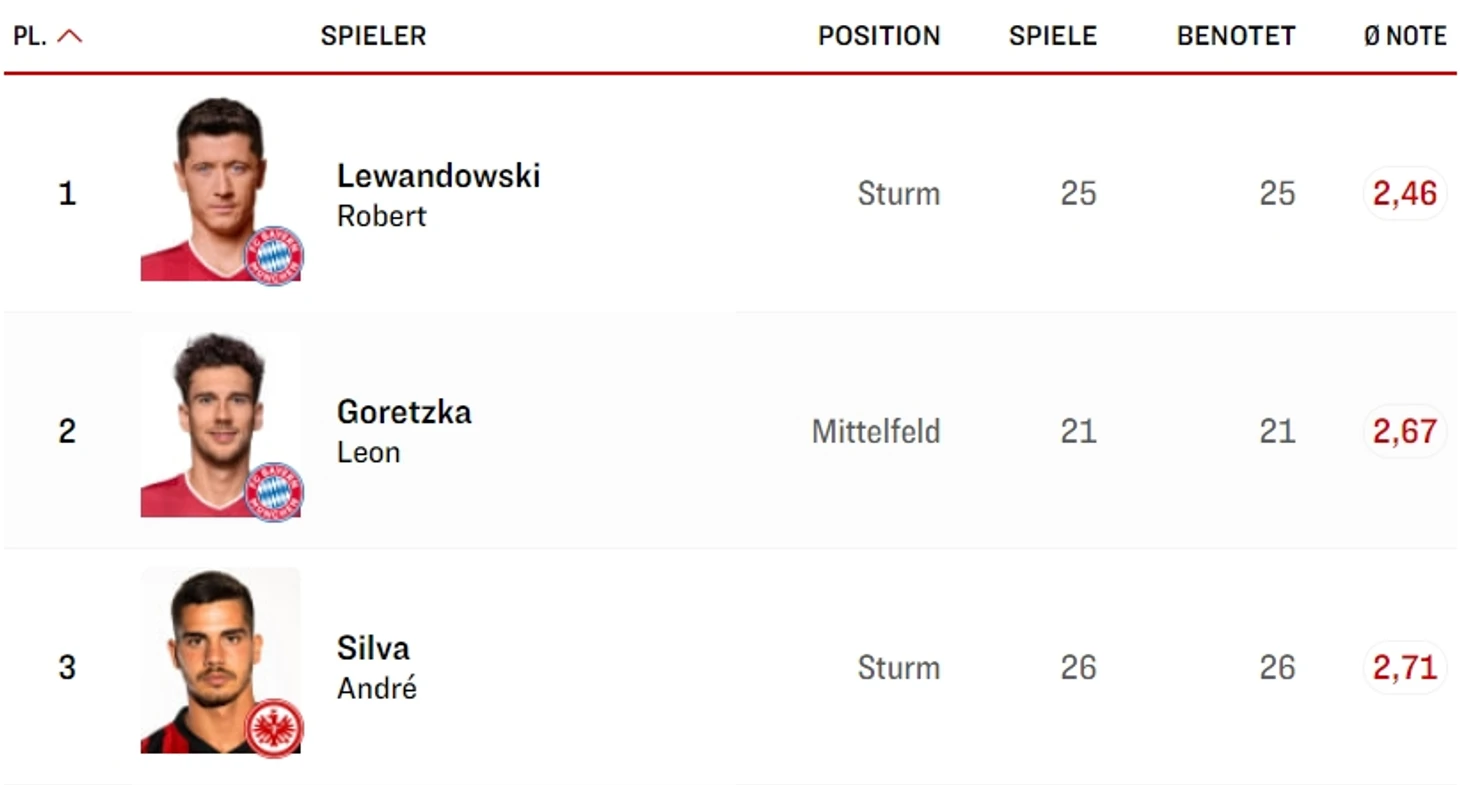Viewport: 1460px width, 785px height.
Task: Click Silva's 2,71 average grade badge
Action: click(1405, 667)
